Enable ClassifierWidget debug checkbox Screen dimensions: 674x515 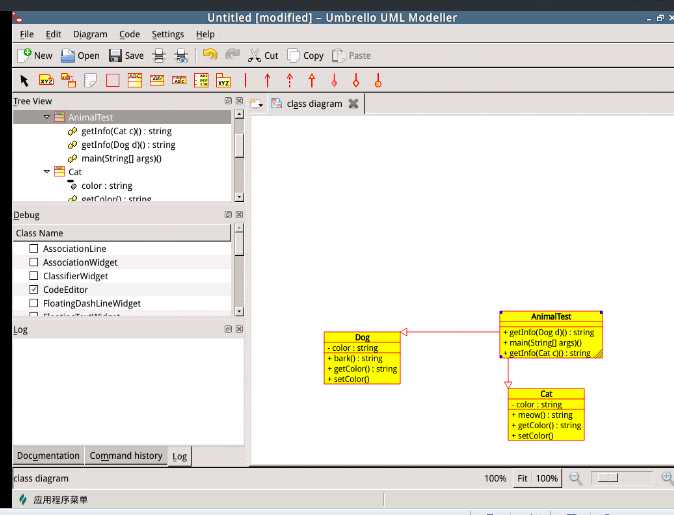[33, 276]
